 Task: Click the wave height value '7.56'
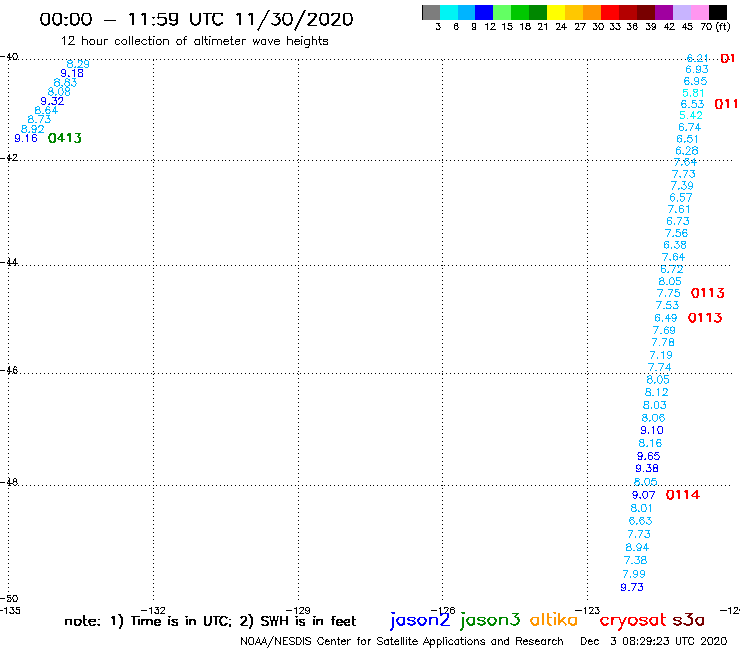(x=676, y=233)
